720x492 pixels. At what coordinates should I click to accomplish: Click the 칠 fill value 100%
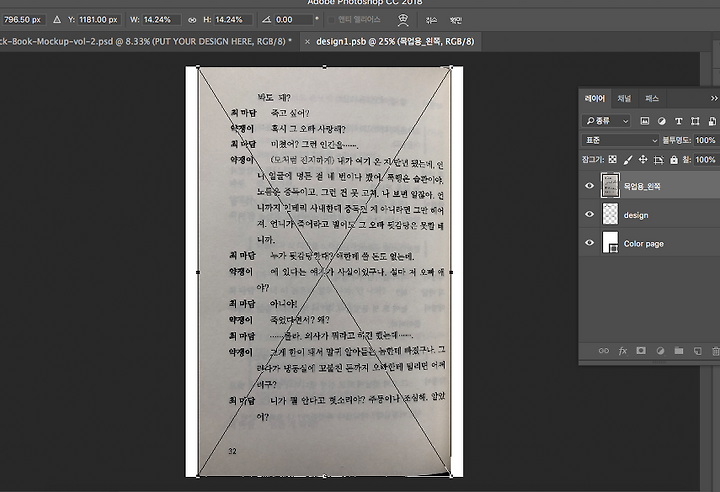pyautogui.click(x=705, y=159)
